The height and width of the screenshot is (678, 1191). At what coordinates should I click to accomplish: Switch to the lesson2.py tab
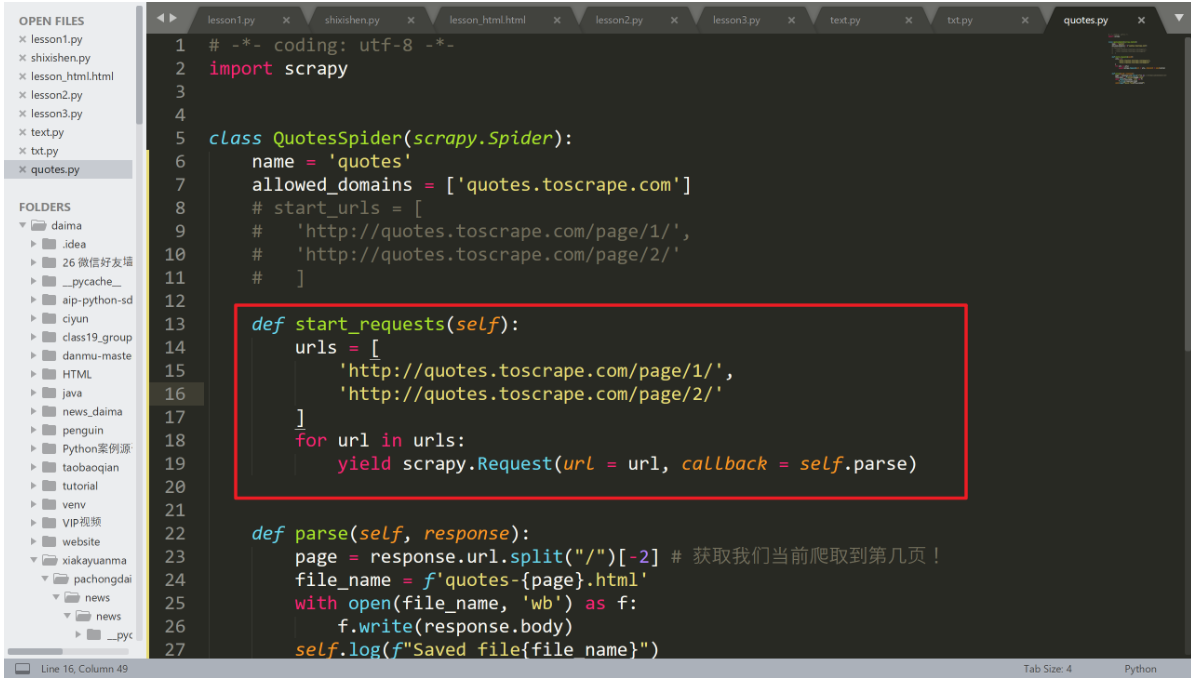pos(619,20)
